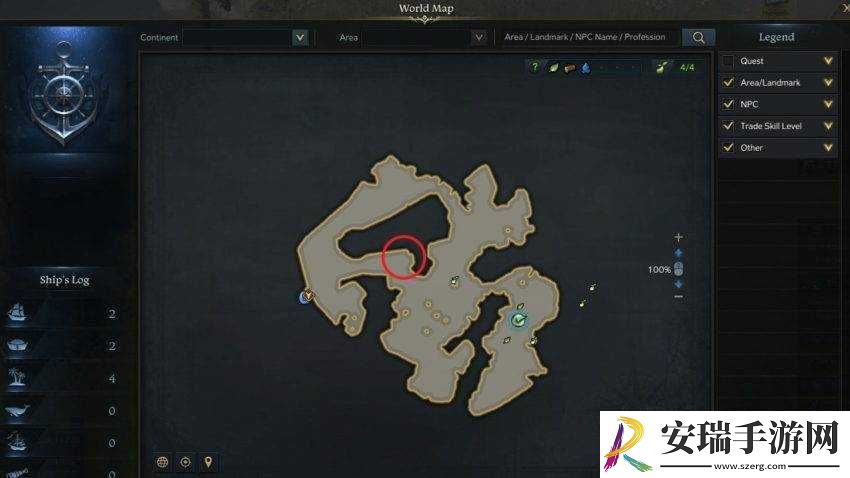Viewport: 850px width, 478px height.
Task: Uncheck the Trade Skill Level checkbox
Action: click(x=728, y=126)
